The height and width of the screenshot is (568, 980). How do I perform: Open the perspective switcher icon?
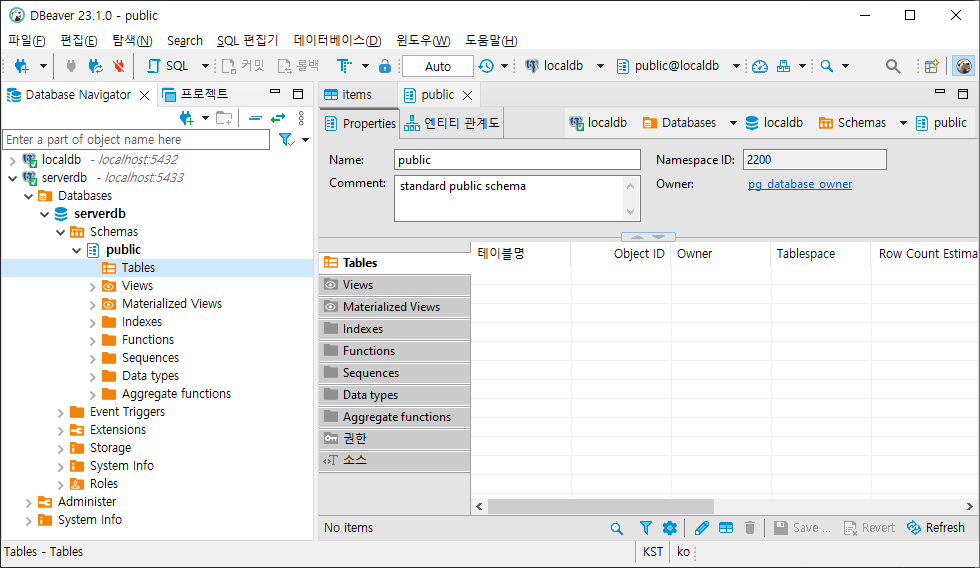[x=932, y=66]
